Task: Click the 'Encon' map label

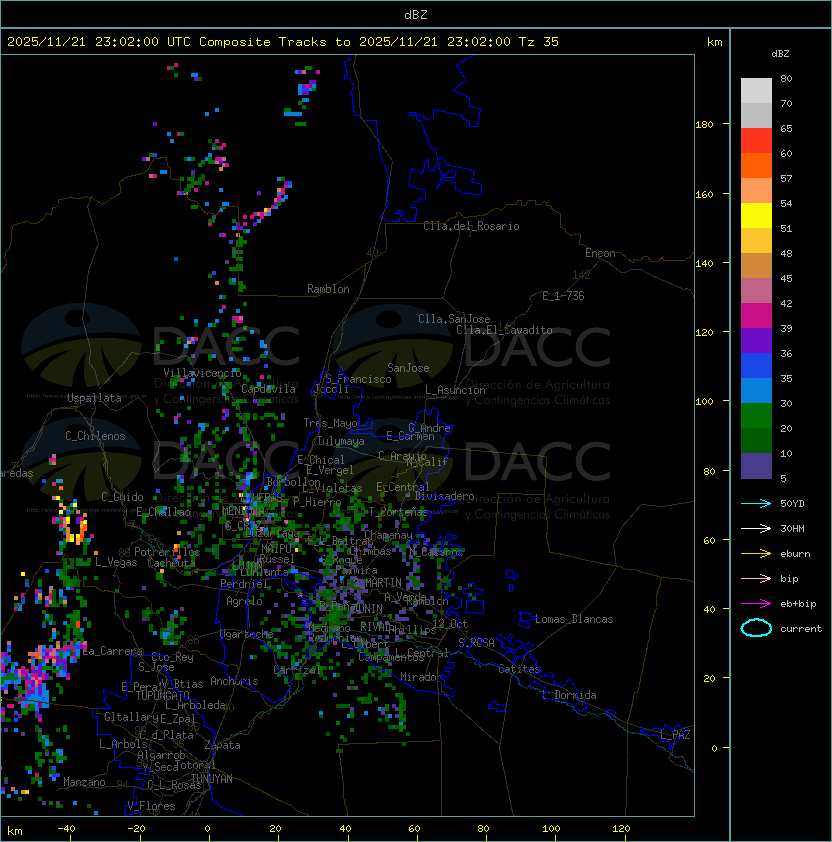Action: tap(600, 253)
